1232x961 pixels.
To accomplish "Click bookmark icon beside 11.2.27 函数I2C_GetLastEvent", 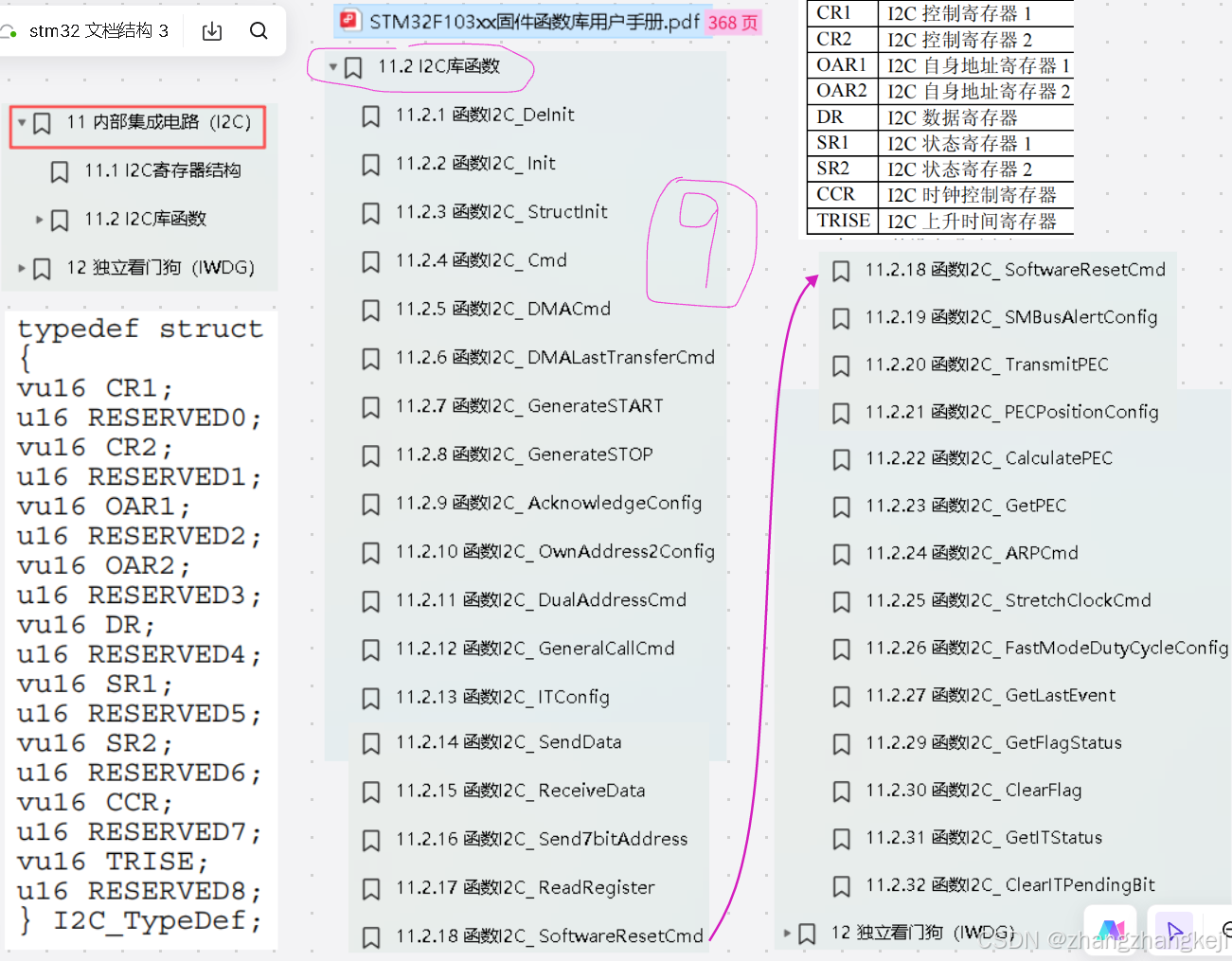I will click(841, 697).
